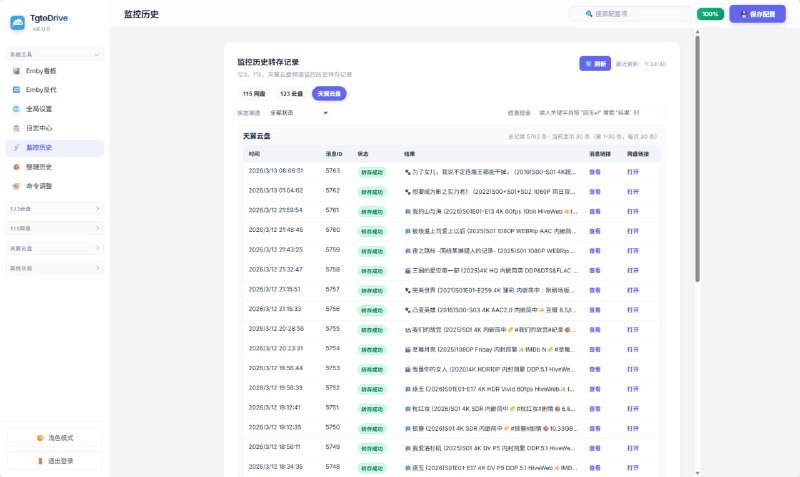Screen dimensions: 800x477
Task: Click timestamp 2026/3/12 18:56:11
Action: 274,447
